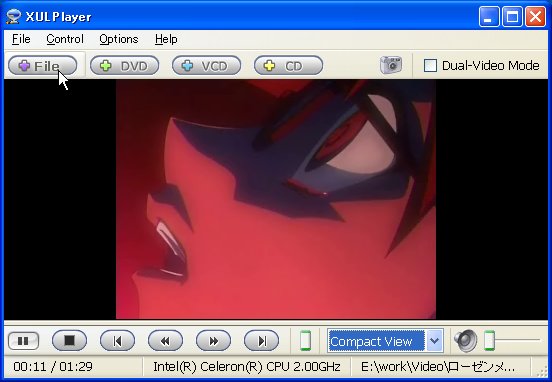Enable the Dual-Video Mode checkbox

tap(430, 65)
